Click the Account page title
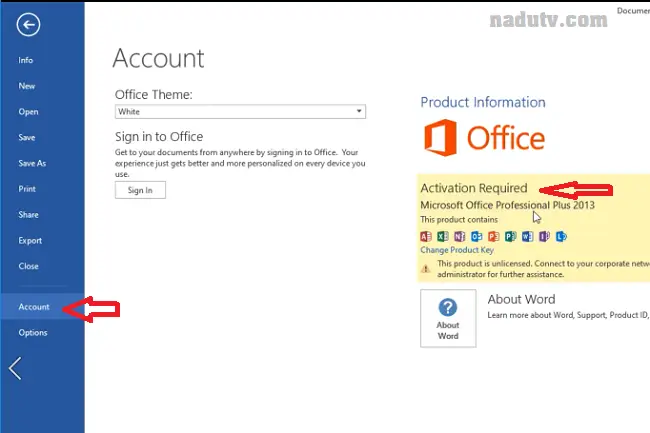The height and width of the screenshot is (433, 650). click(x=158, y=58)
